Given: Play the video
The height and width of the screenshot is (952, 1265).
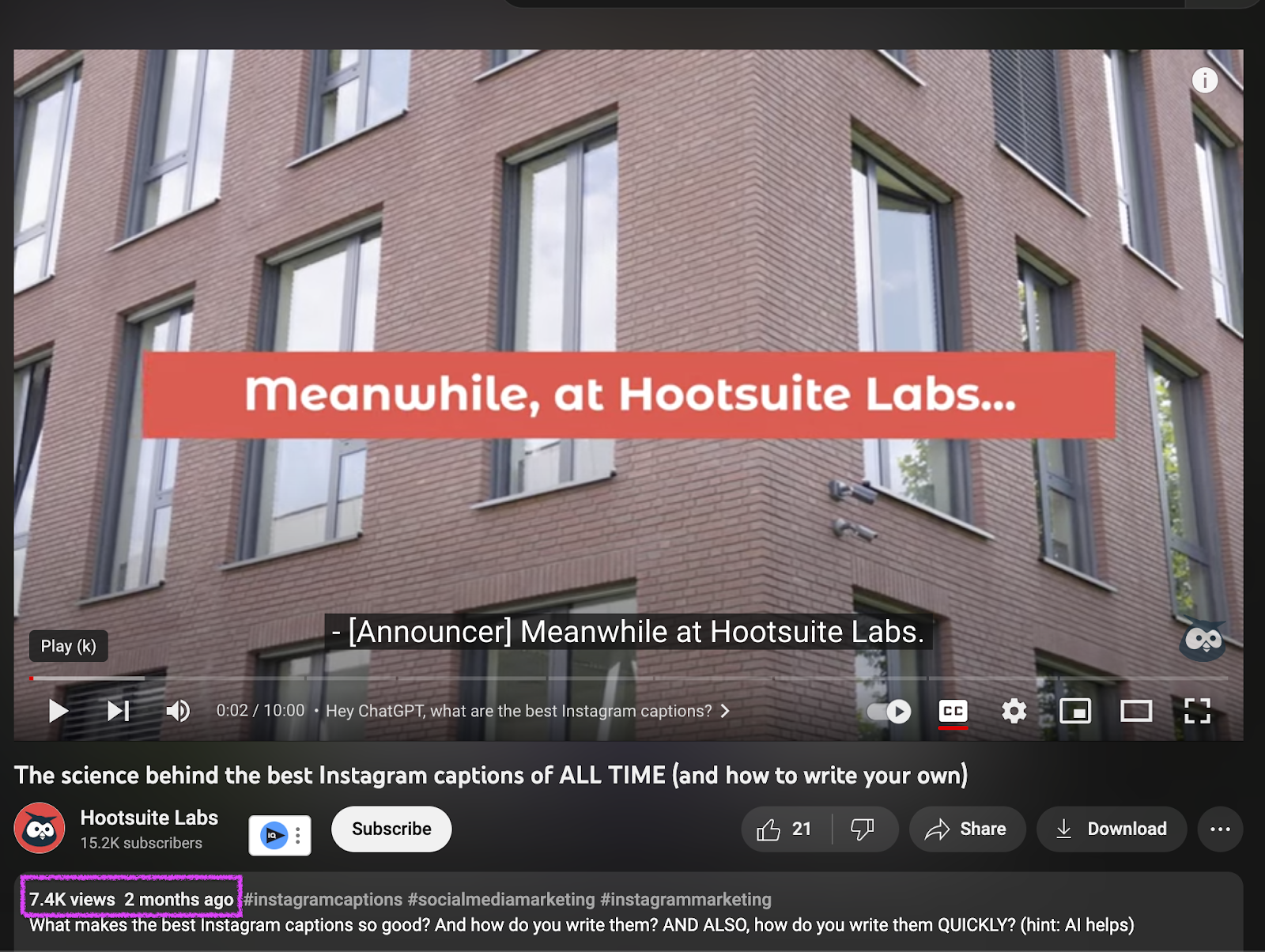Looking at the screenshot, I should tap(58, 711).
